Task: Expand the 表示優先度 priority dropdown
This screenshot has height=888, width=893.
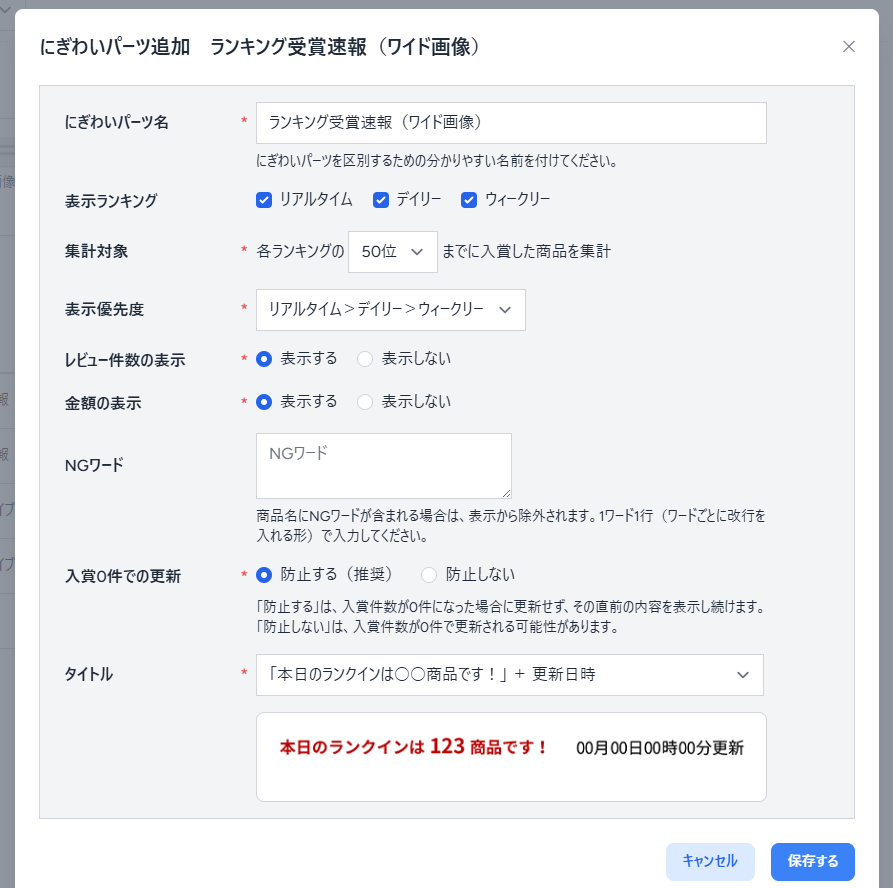Action: click(390, 310)
